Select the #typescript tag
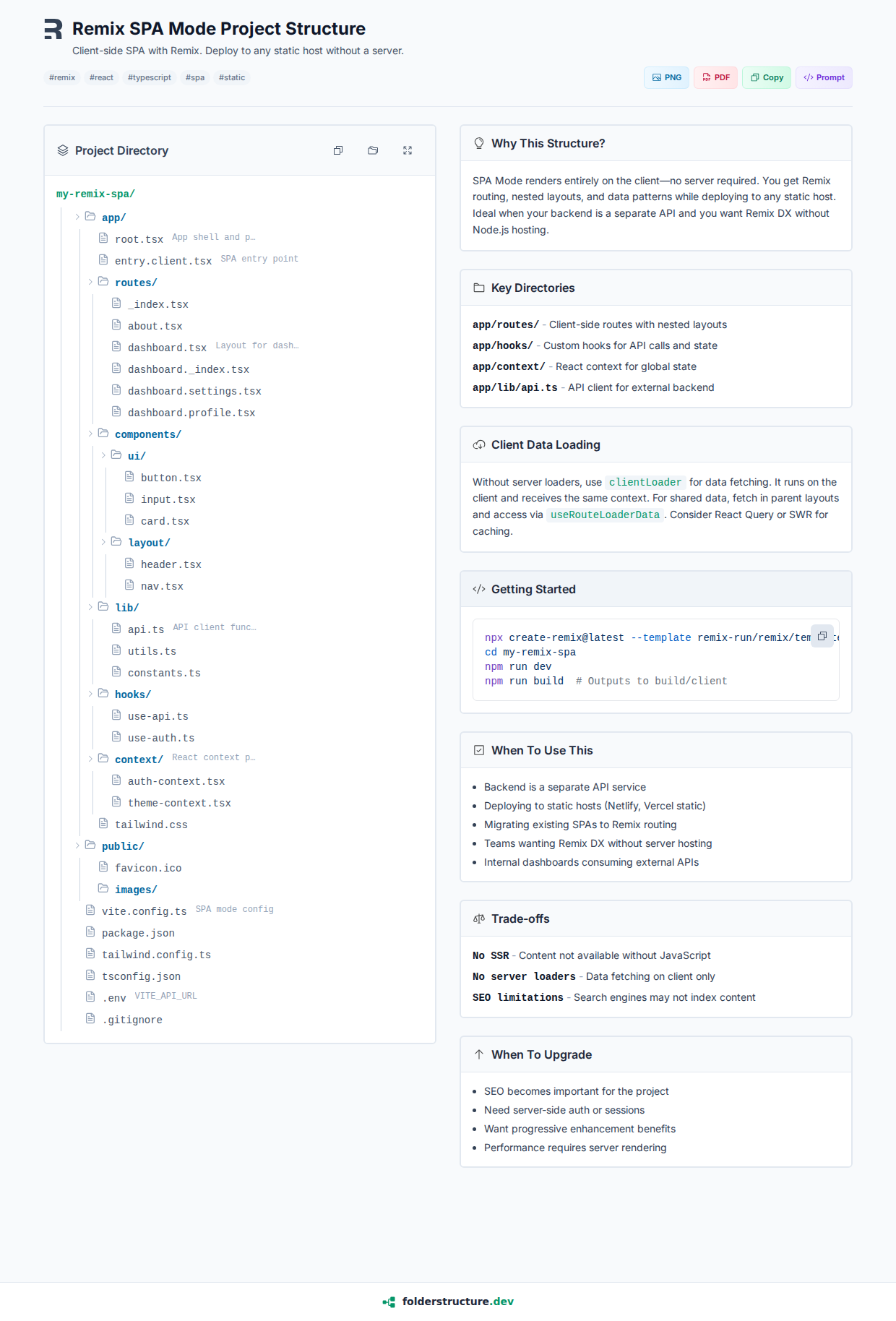The image size is (896, 1321). coord(150,77)
